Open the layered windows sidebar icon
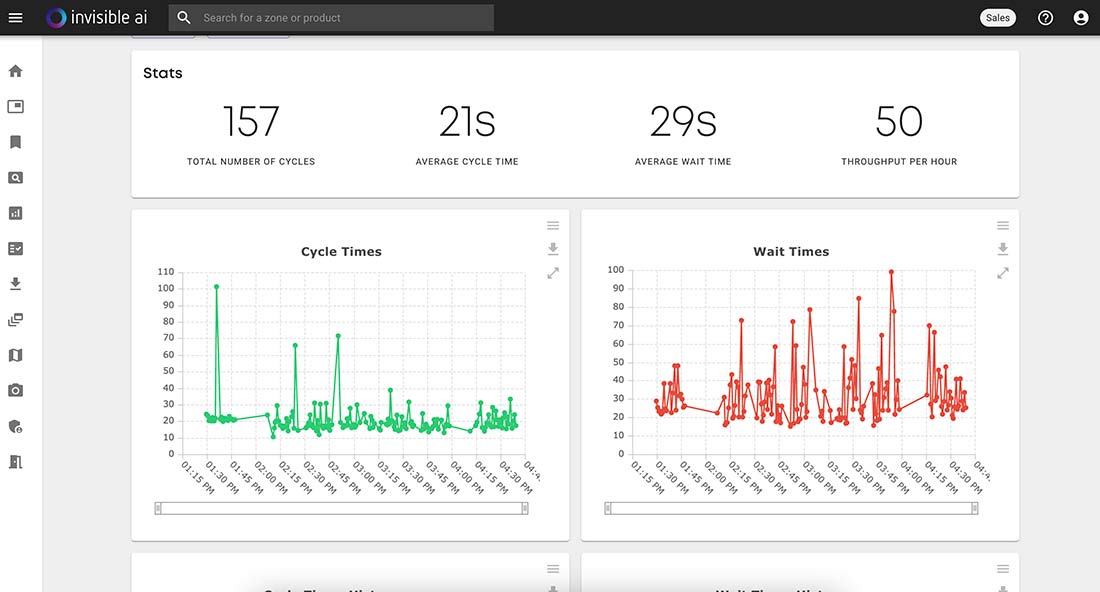Image resolution: width=1100 pixels, height=592 pixels. (x=15, y=320)
